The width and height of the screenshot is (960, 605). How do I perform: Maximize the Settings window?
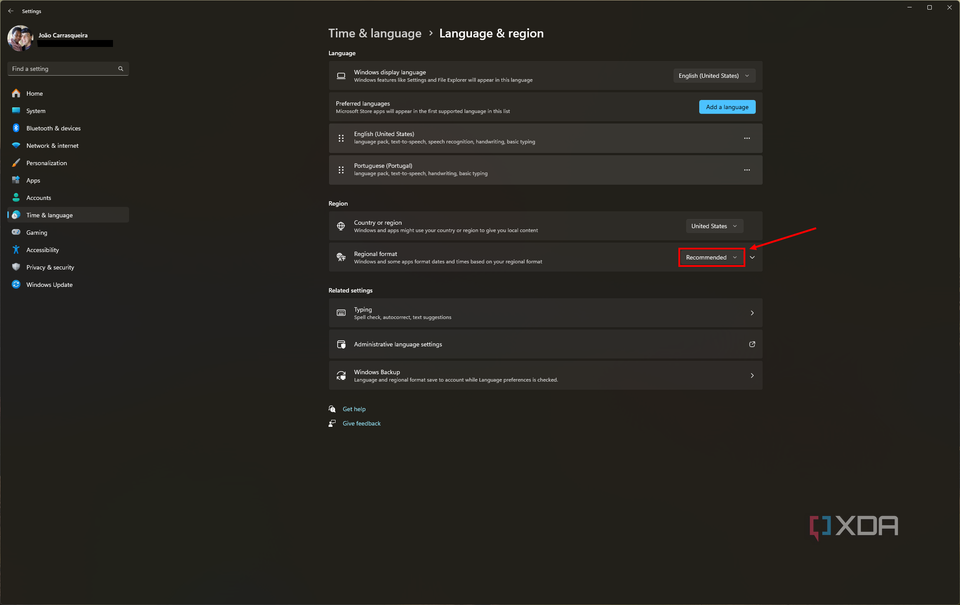pyautogui.click(x=929, y=7)
